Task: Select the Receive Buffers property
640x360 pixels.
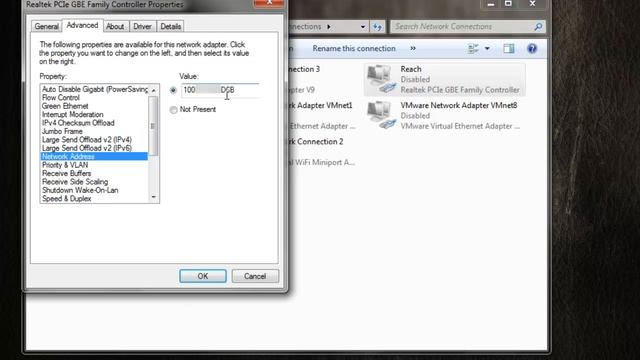Action: coord(67,173)
